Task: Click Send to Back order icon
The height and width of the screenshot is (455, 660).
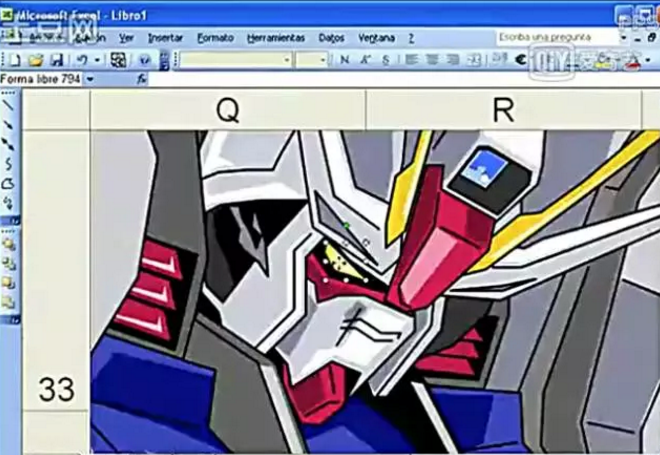Action: (x=8, y=263)
